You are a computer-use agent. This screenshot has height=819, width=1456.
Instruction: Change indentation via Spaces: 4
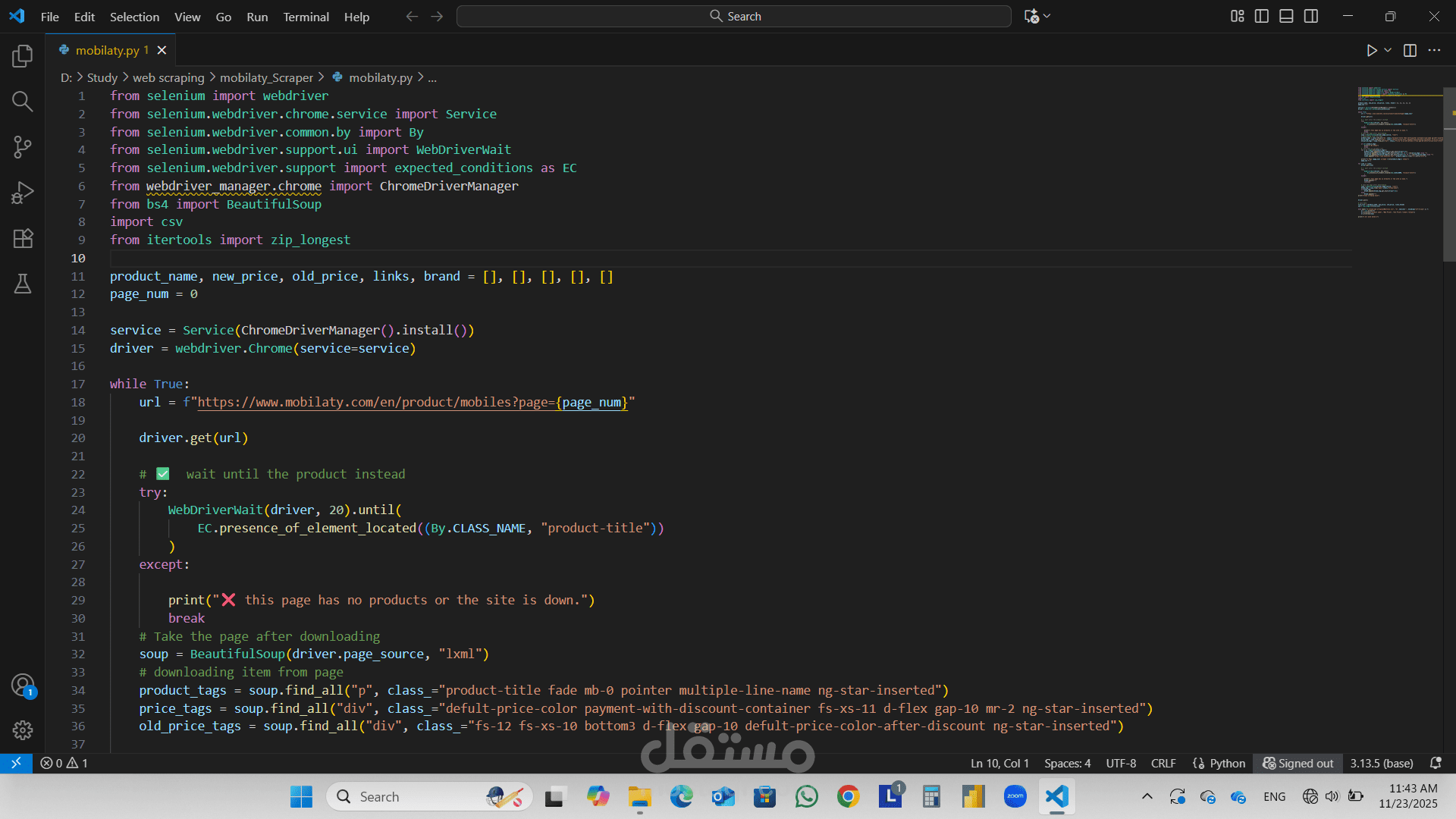pyautogui.click(x=1067, y=763)
